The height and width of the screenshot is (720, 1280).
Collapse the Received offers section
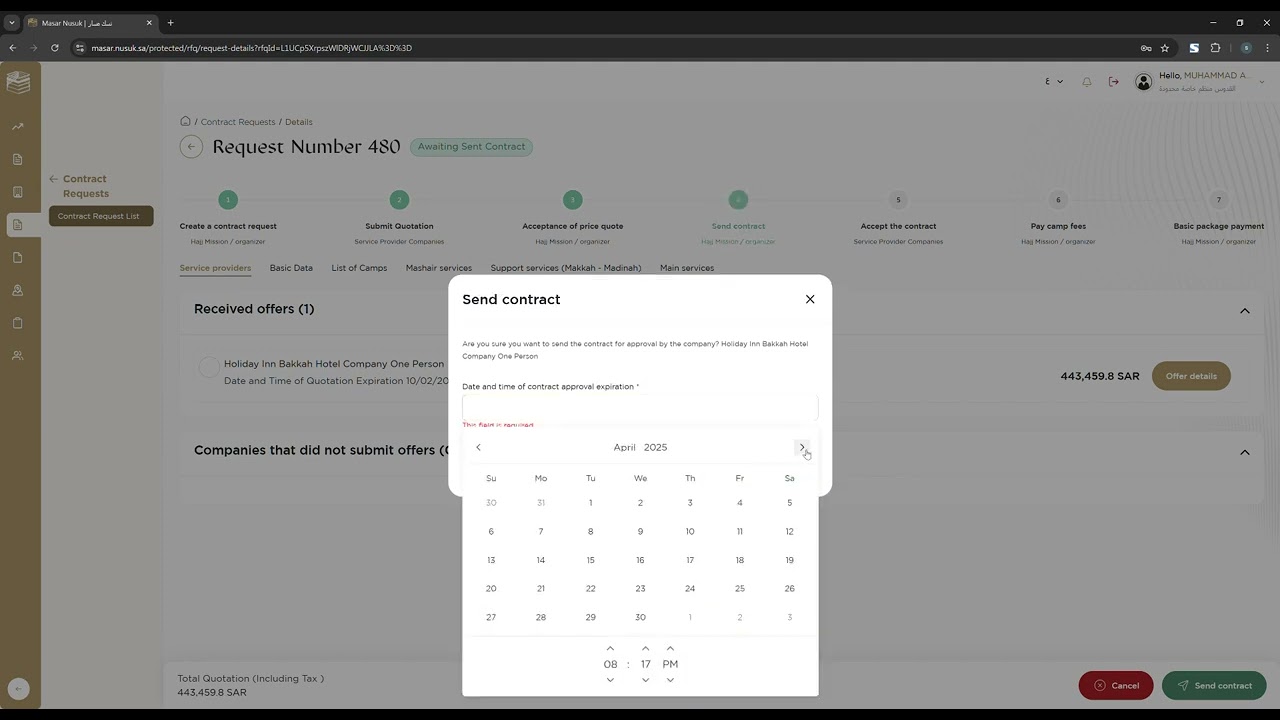pos(1245,311)
